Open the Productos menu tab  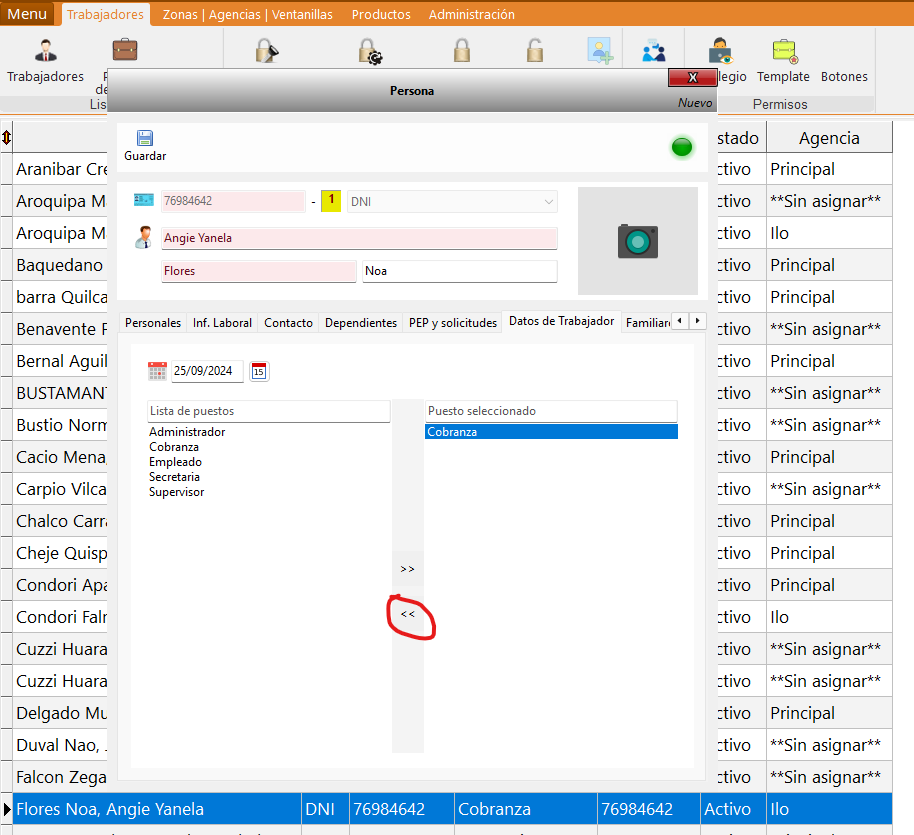point(381,15)
